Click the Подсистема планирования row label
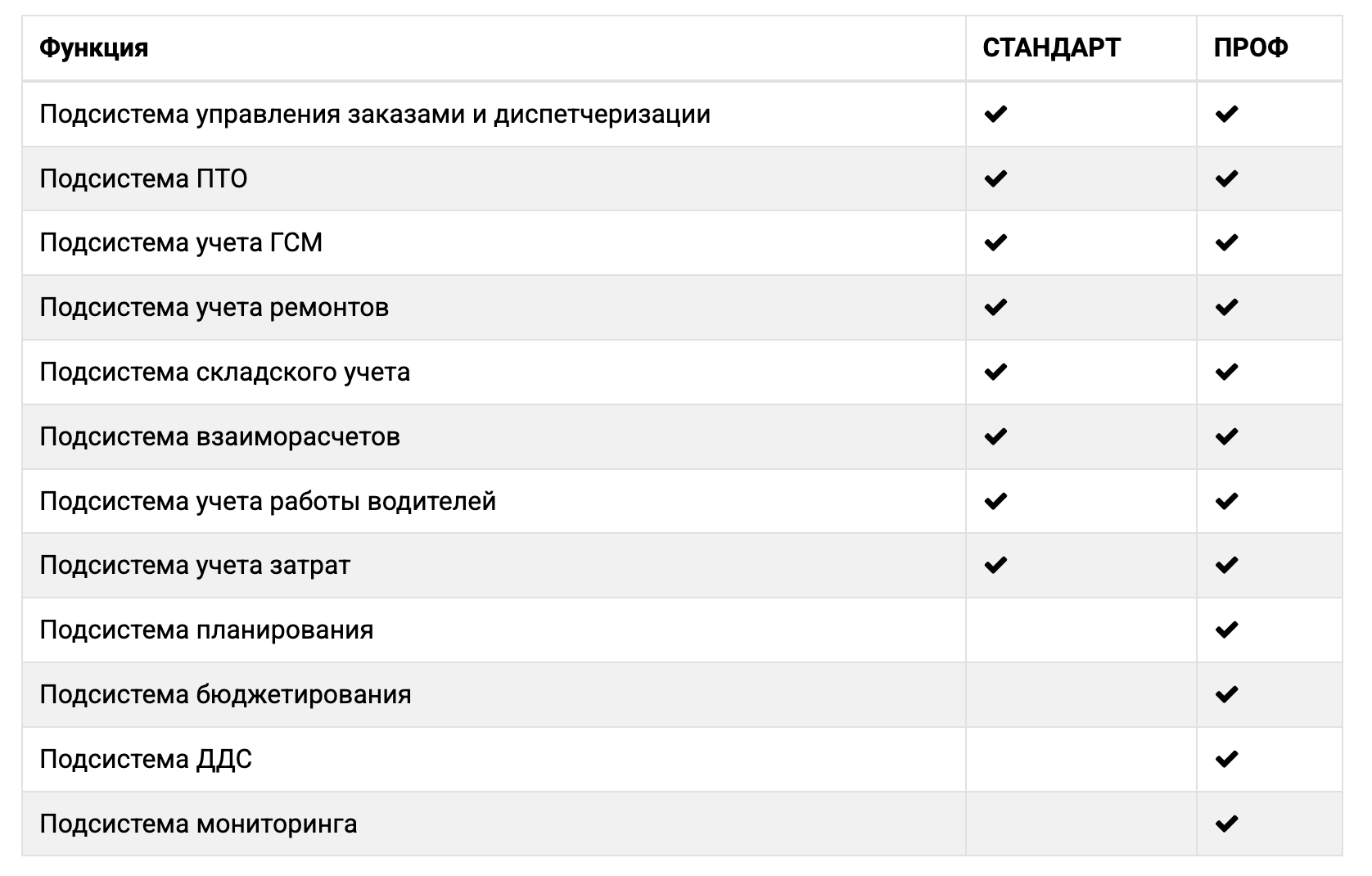This screenshot has width=1372, height=876. pyautogui.click(x=206, y=630)
